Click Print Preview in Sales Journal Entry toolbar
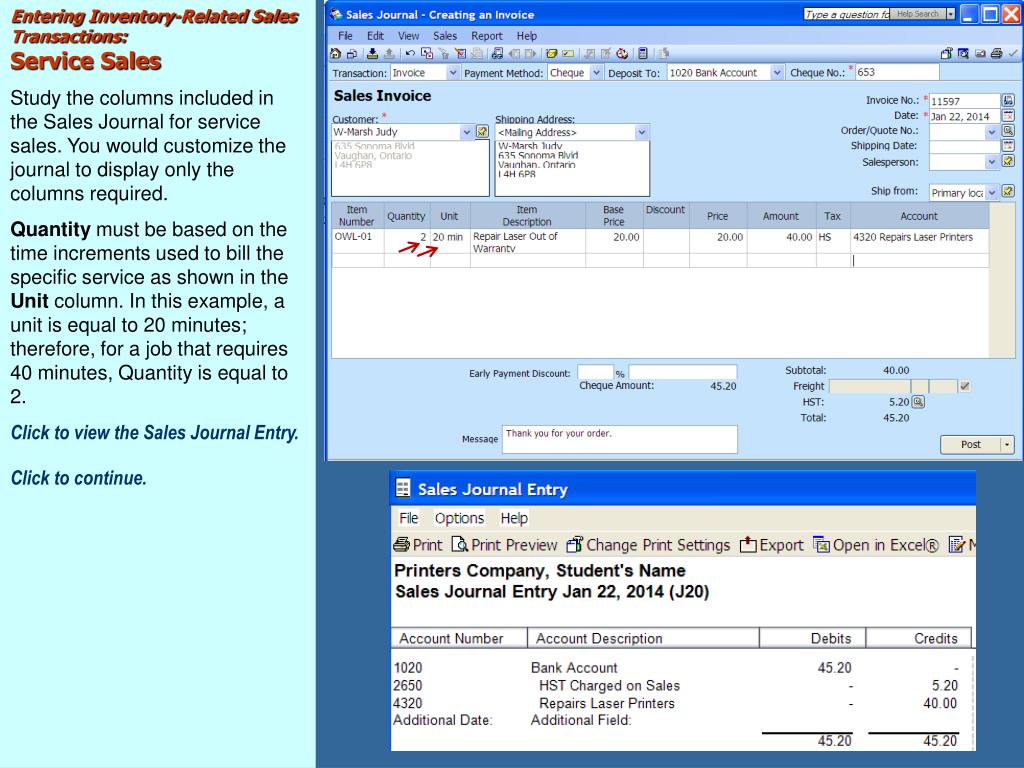Image resolution: width=1024 pixels, height=768 pixels. 505,545
